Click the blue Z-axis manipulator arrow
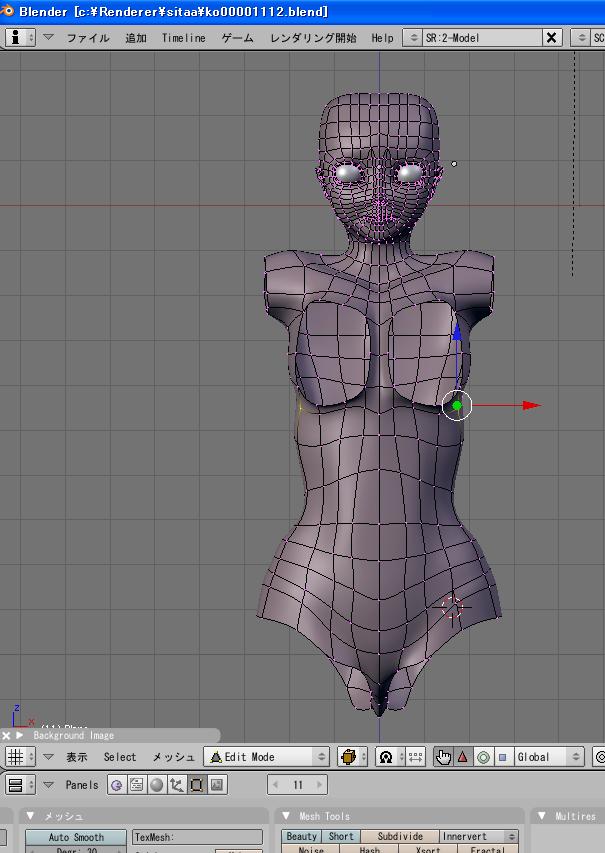This screenshot has height=853, width=605. [457, 332]
